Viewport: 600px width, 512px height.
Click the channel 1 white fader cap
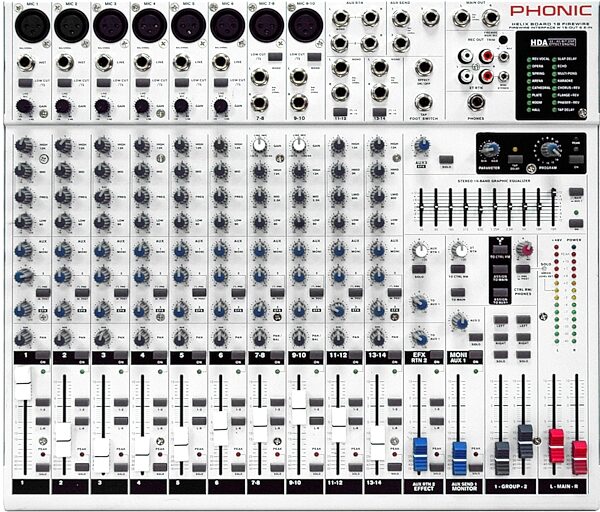23,383
